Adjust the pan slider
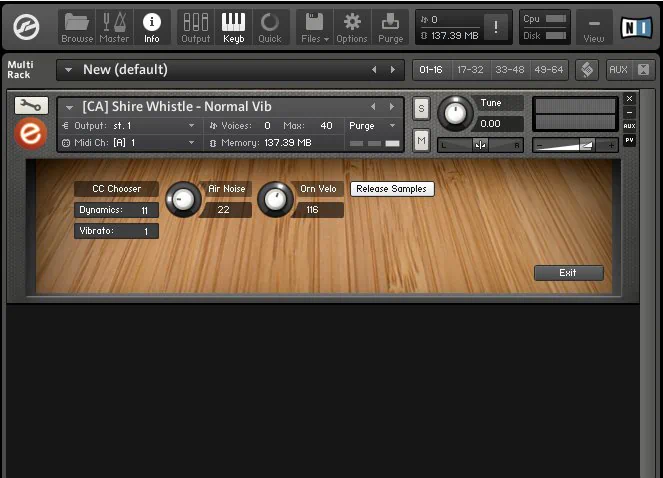 (x=480, y=146)
